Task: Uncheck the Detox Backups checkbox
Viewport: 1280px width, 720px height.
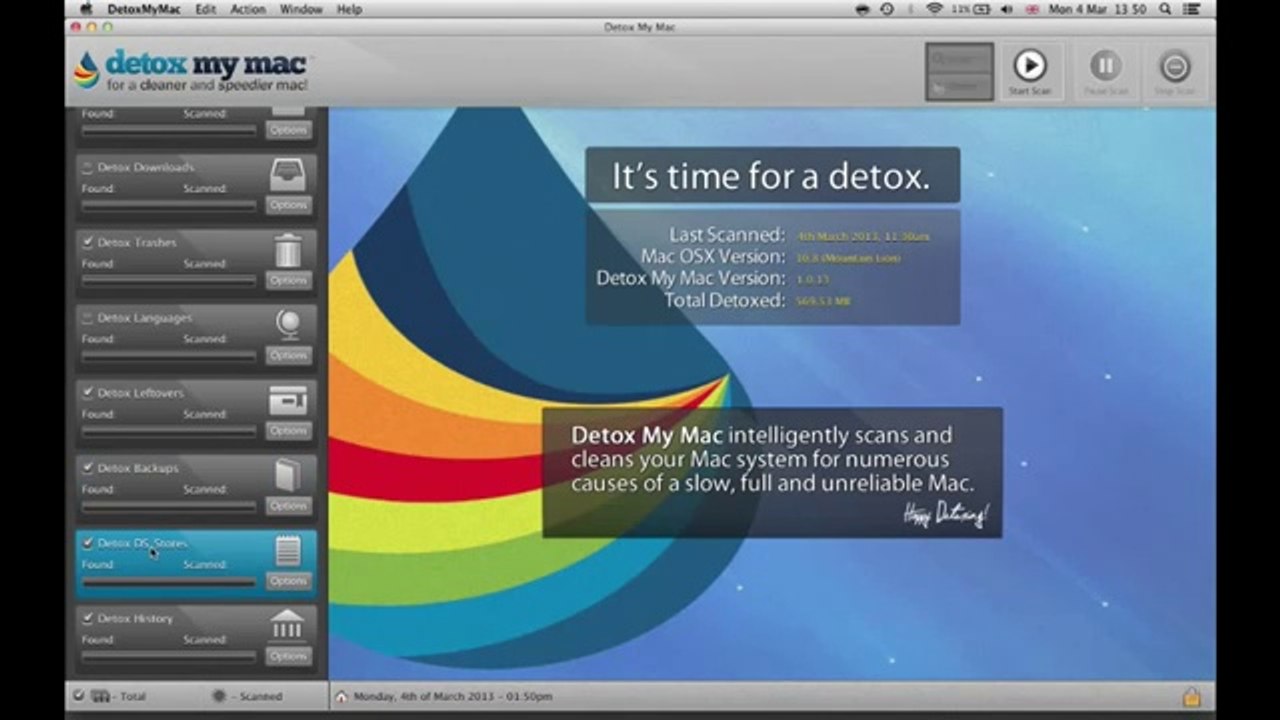Action: [88, 468]
